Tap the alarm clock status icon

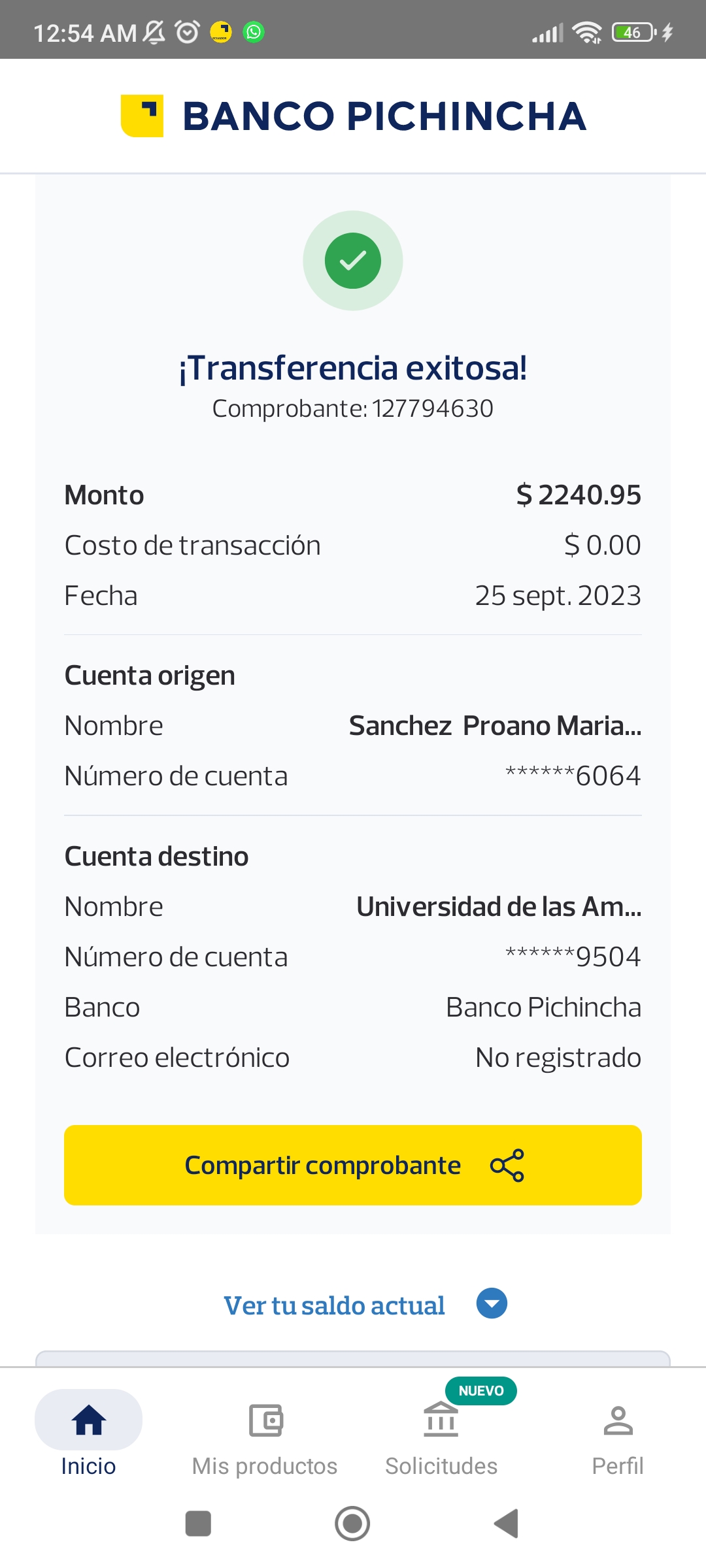point(188,32)
